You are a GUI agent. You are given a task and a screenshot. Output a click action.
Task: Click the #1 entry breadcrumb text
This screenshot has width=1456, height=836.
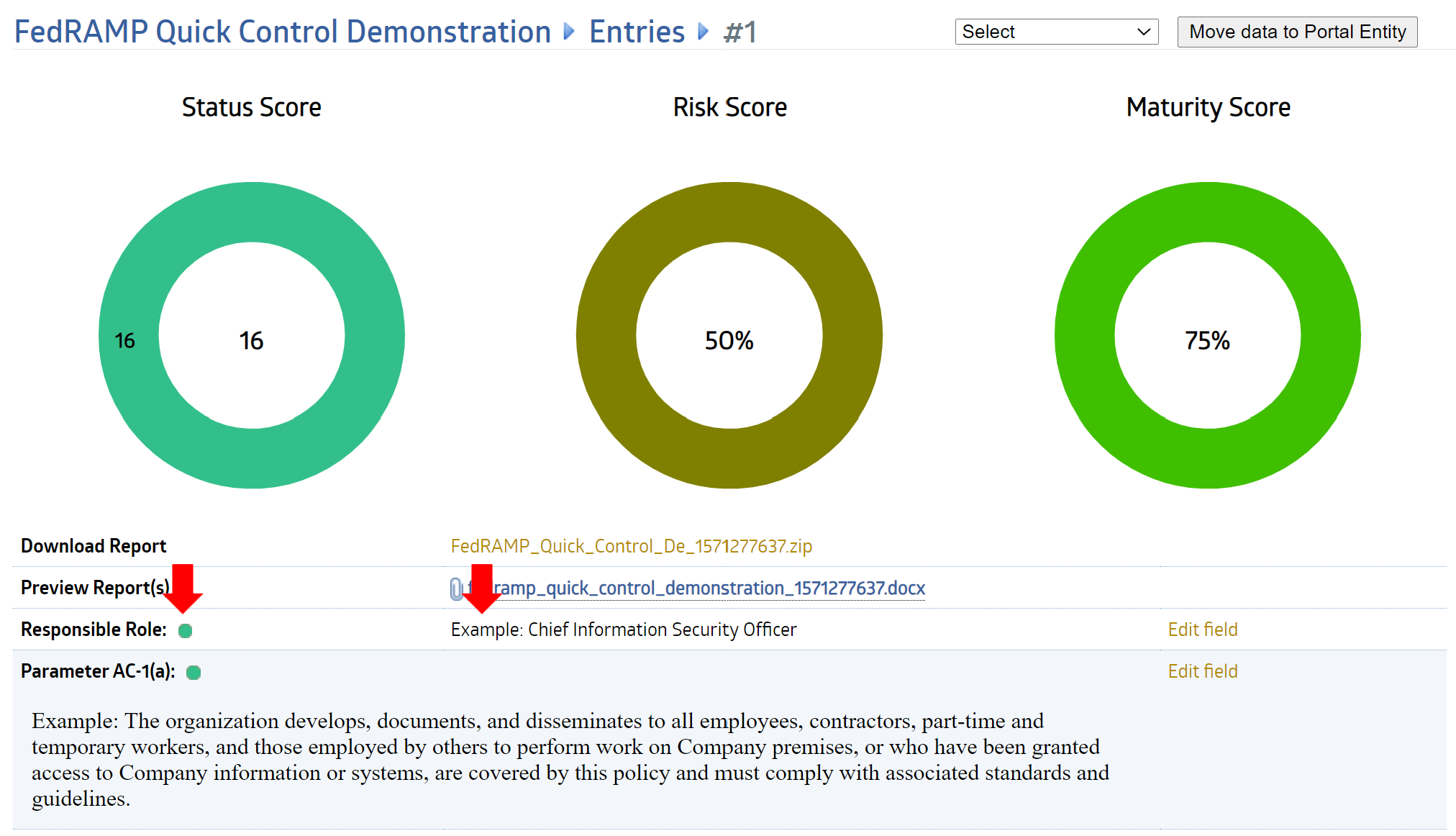pos(740,32)
